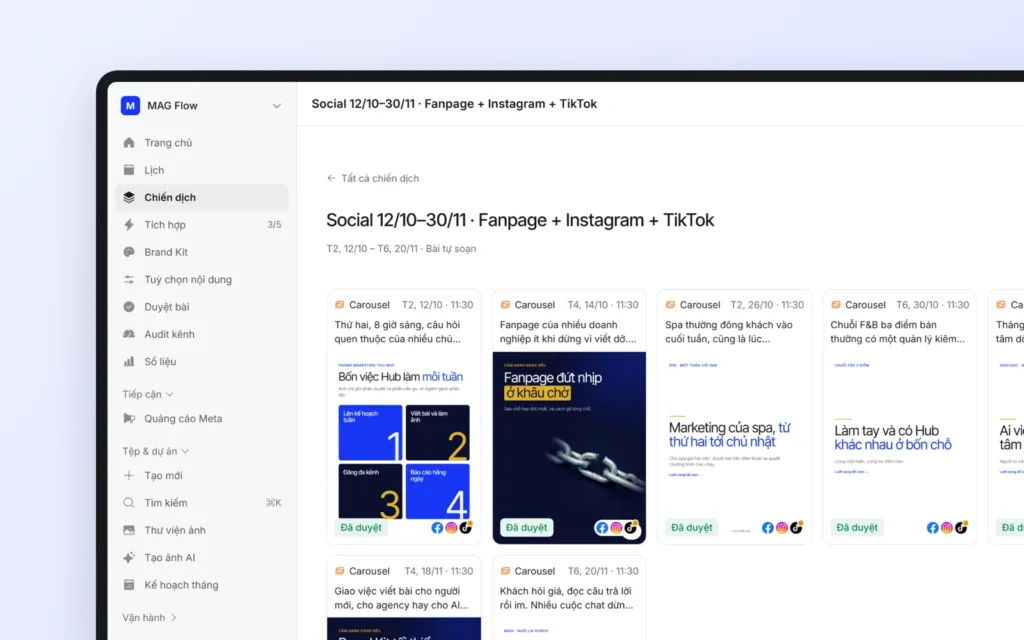This screenshot has height=640, width=1024.
Task: Open Trang chủ home icon
Action: (x=129, y=142)
